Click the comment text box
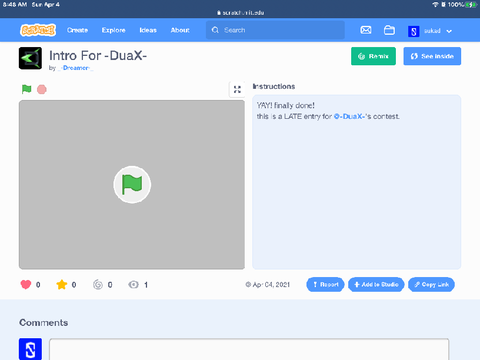The width and height of the screenshot is (480, 360). click(x=249, y=349)
